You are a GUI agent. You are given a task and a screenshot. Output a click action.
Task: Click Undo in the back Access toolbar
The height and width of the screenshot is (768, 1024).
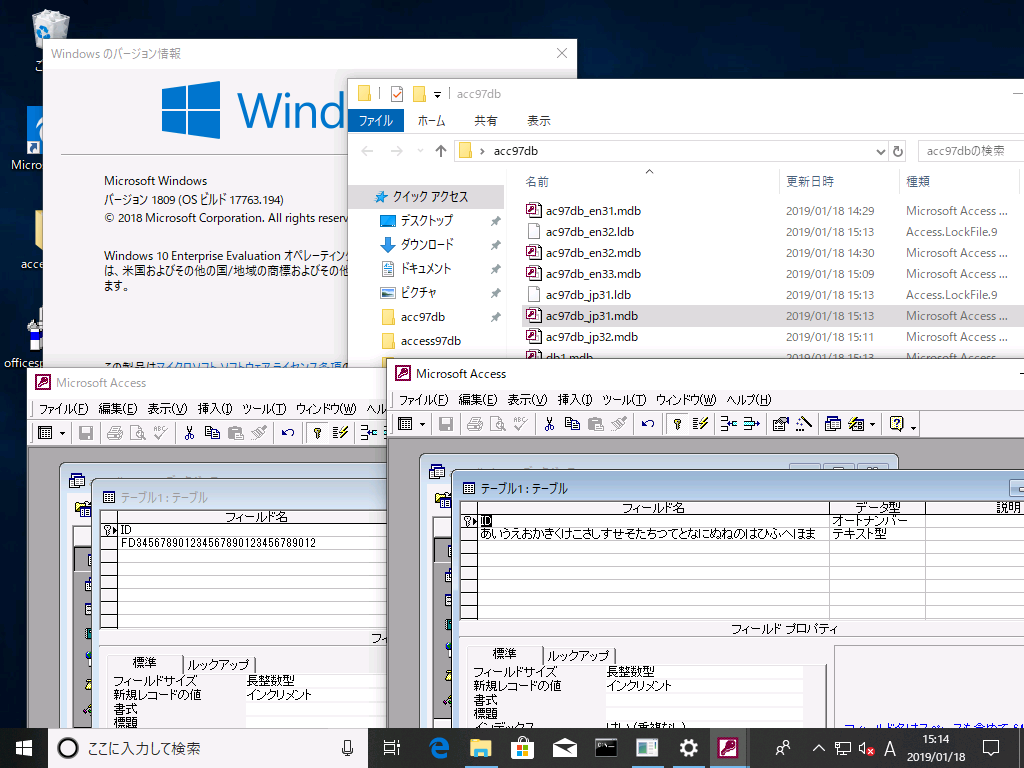[x=288, y=433]
